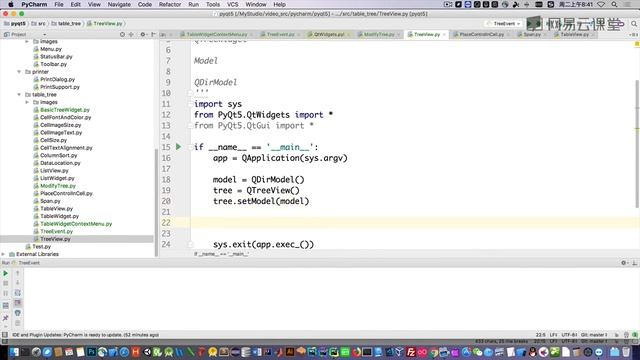Select TableWidgetContextMenu.py in project tree

76,224
